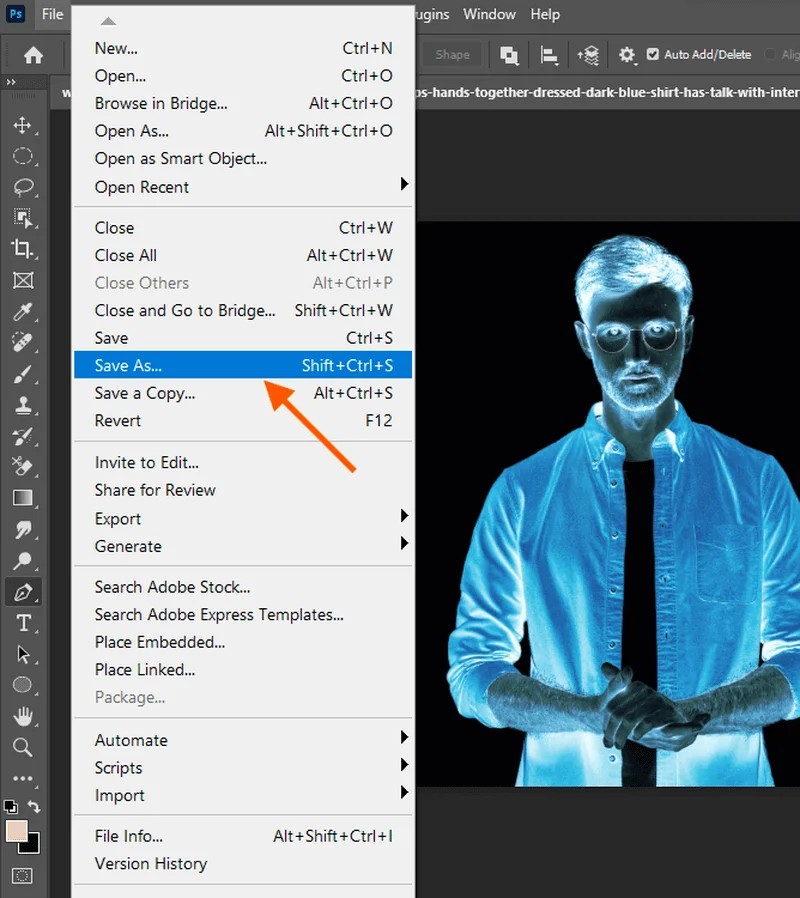Toggle the Auto Add/Delete checkbox
The height and width of the screenshot is (898, 800).
tap(652, 54)
